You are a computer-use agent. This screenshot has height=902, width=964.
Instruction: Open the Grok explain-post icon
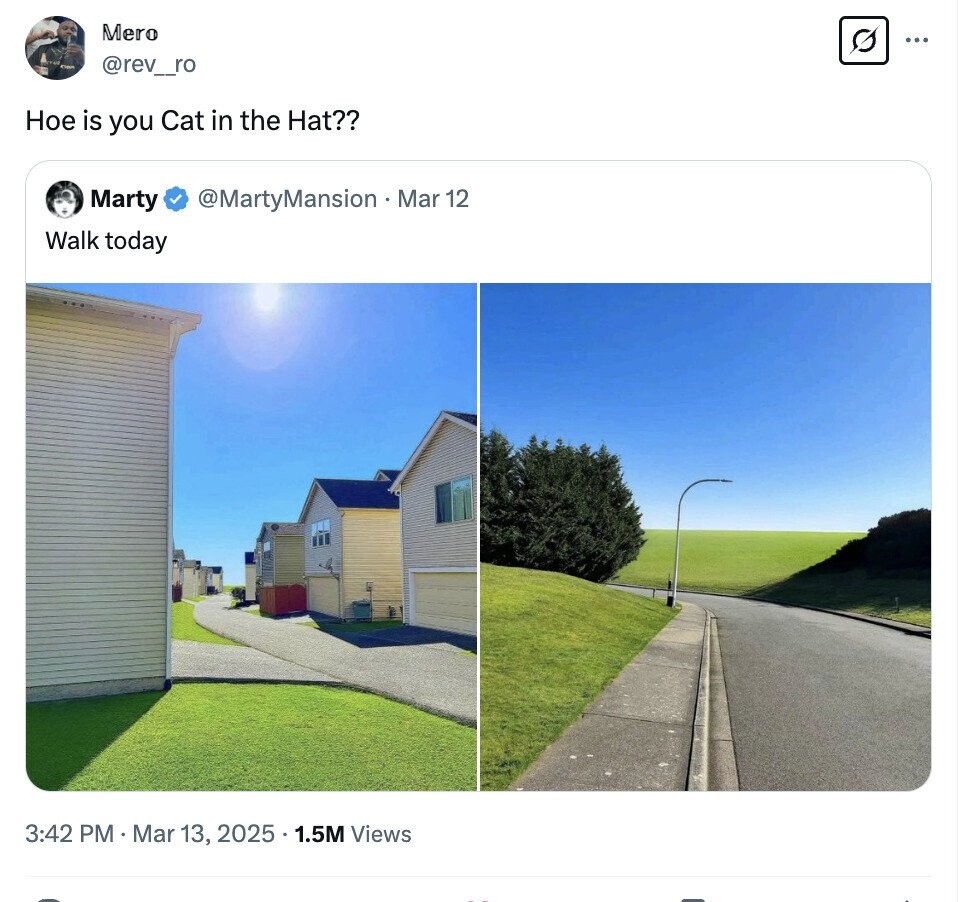(863, 41)
